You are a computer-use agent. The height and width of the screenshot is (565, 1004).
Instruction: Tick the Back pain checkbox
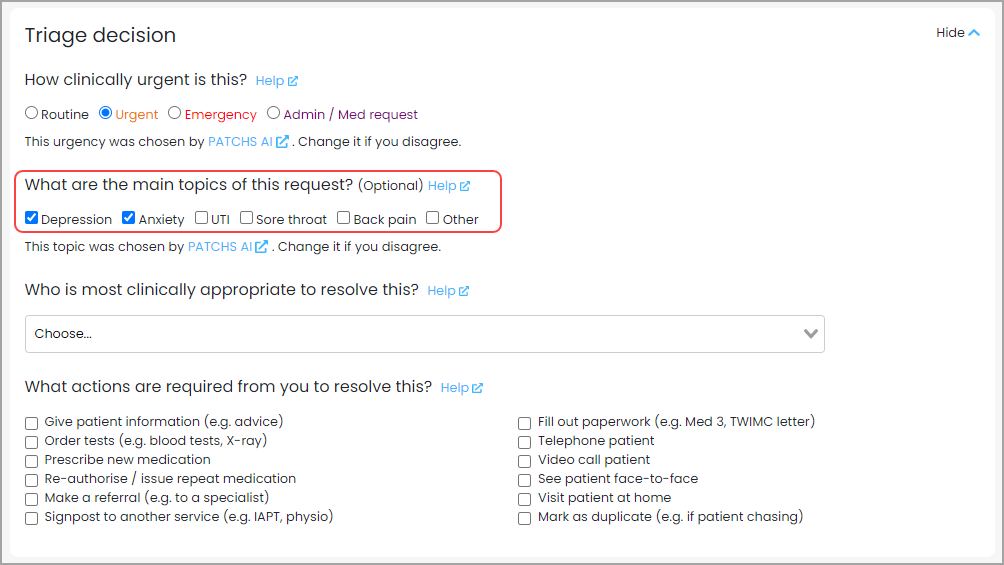click(344, 218)
